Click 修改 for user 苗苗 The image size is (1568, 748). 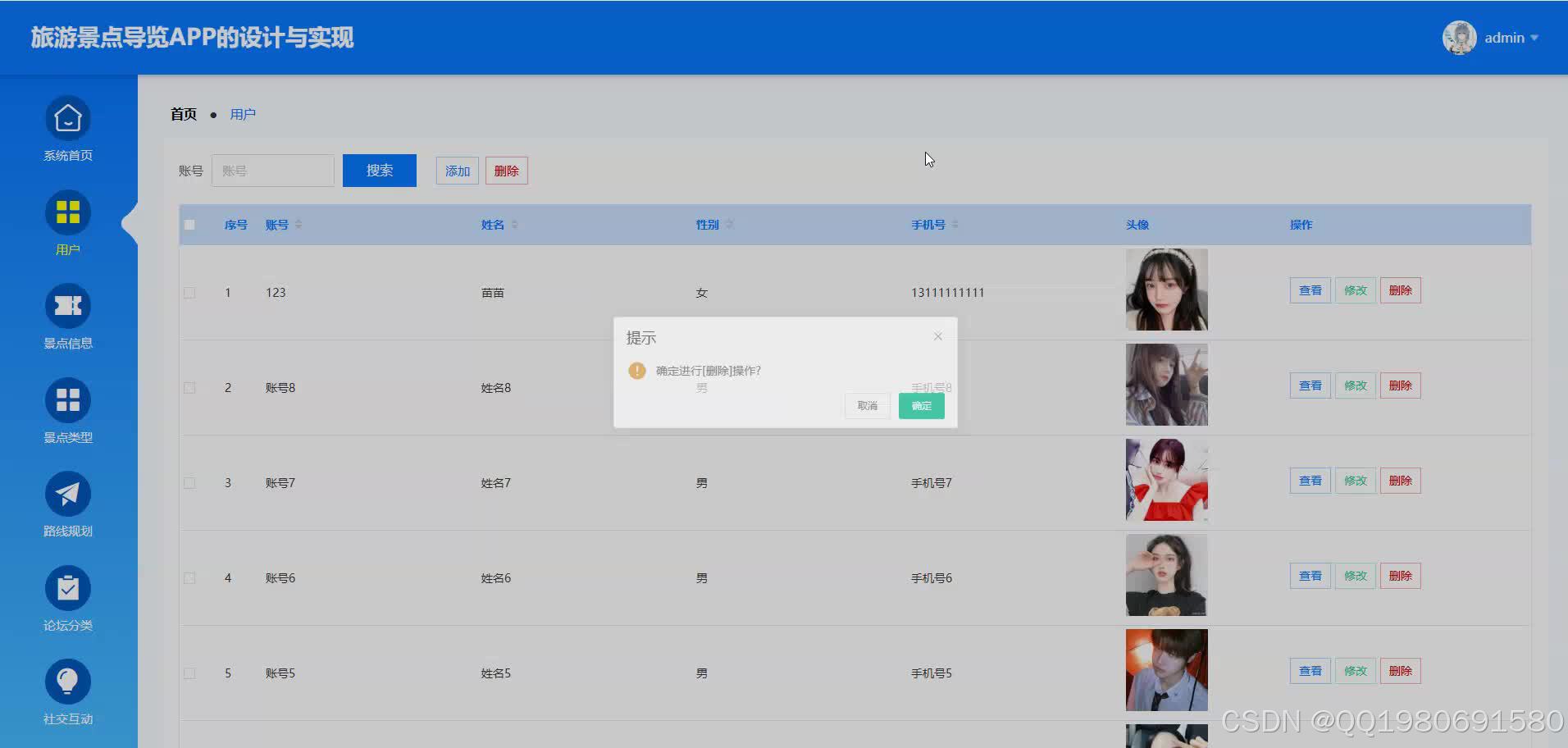coord(1356,290)
